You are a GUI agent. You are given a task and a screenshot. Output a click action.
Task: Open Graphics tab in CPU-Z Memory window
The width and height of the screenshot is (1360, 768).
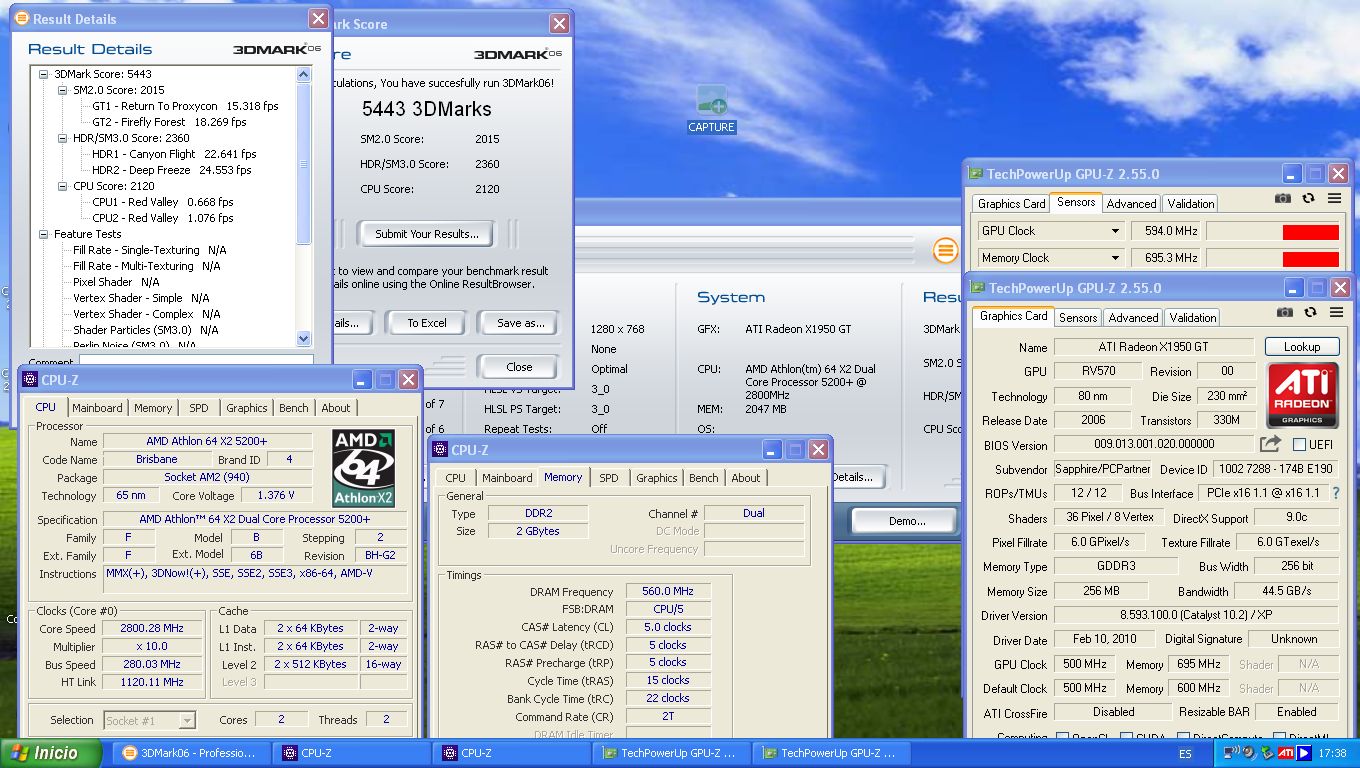coord(657,478)
